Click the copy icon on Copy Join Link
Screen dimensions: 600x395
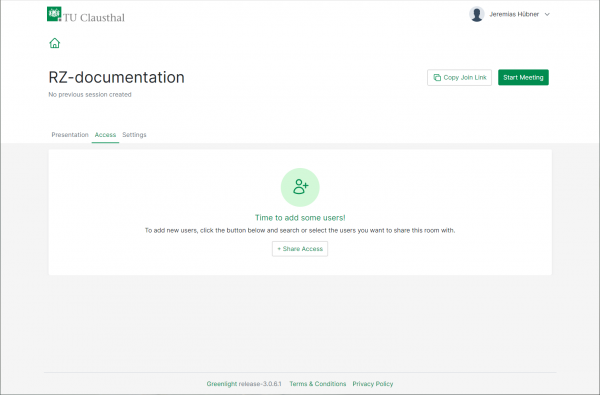tap(437, 78)
